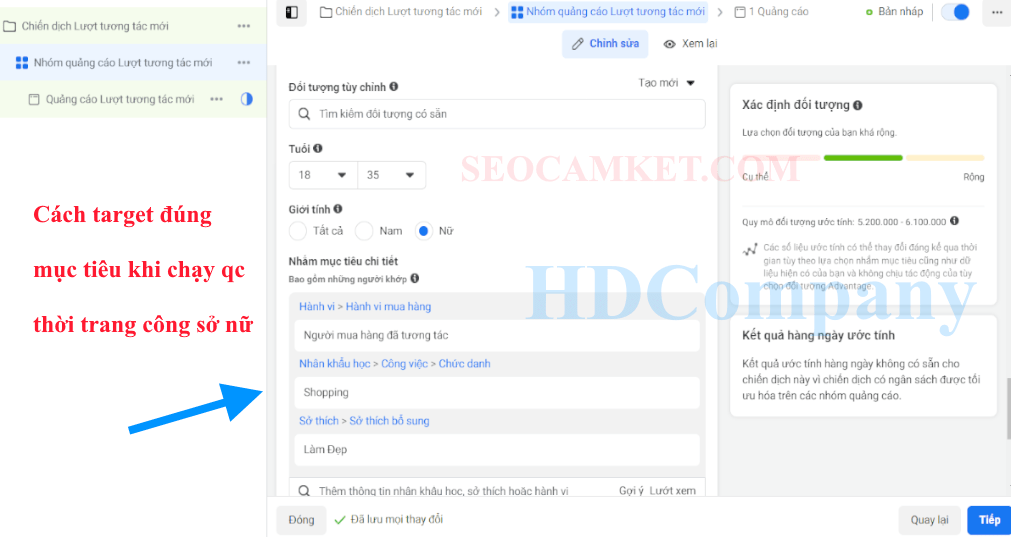Open 1 Quảng cáo breadcrumb
Viewport: 1011px width, 537px height.
point(771,12)
